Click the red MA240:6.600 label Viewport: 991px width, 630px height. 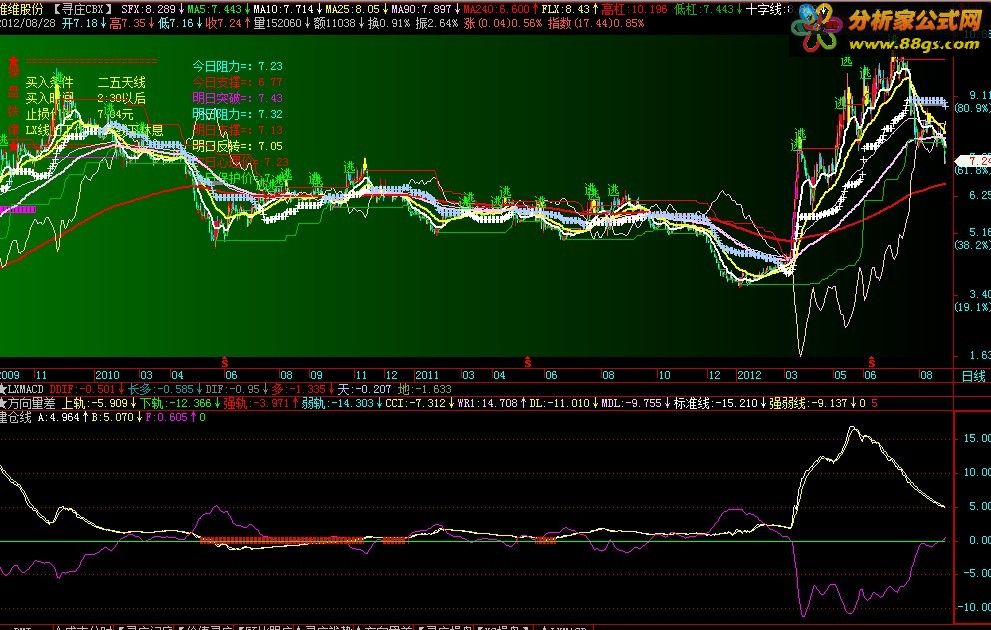[x=496, y=9]
